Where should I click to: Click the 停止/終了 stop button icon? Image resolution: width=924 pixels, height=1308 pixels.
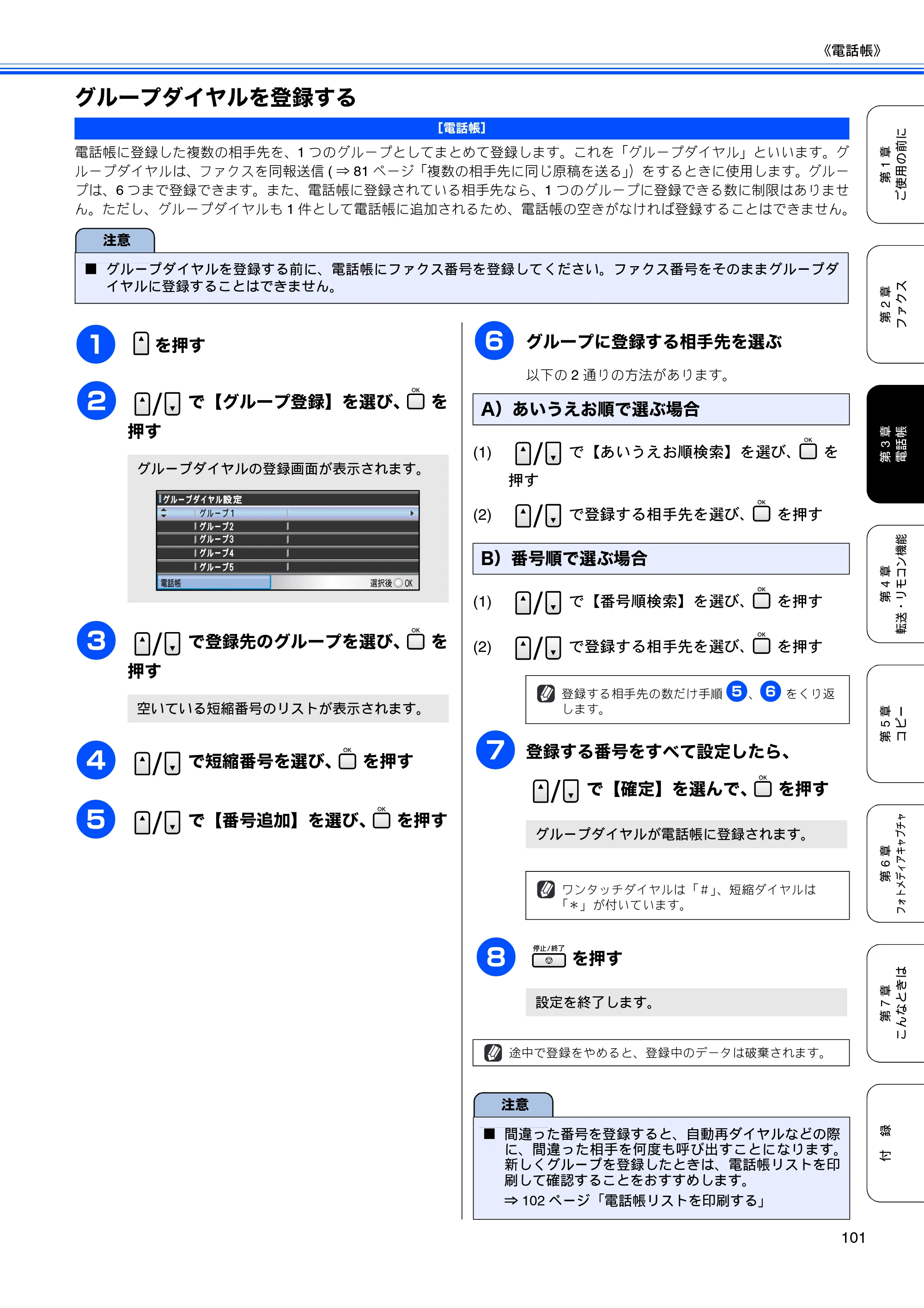click(x=548, y=956)
